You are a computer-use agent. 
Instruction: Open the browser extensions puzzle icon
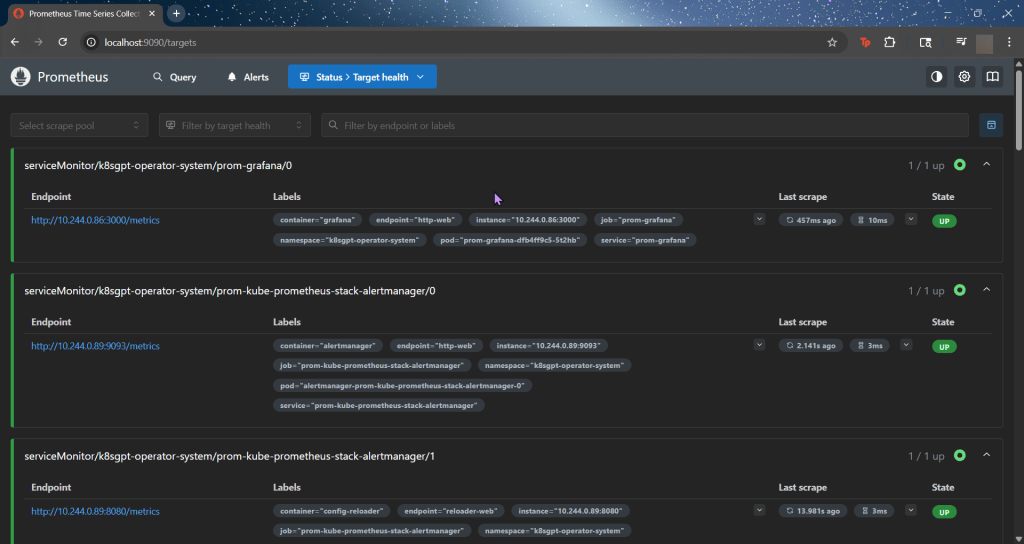[x=889, y=42]
